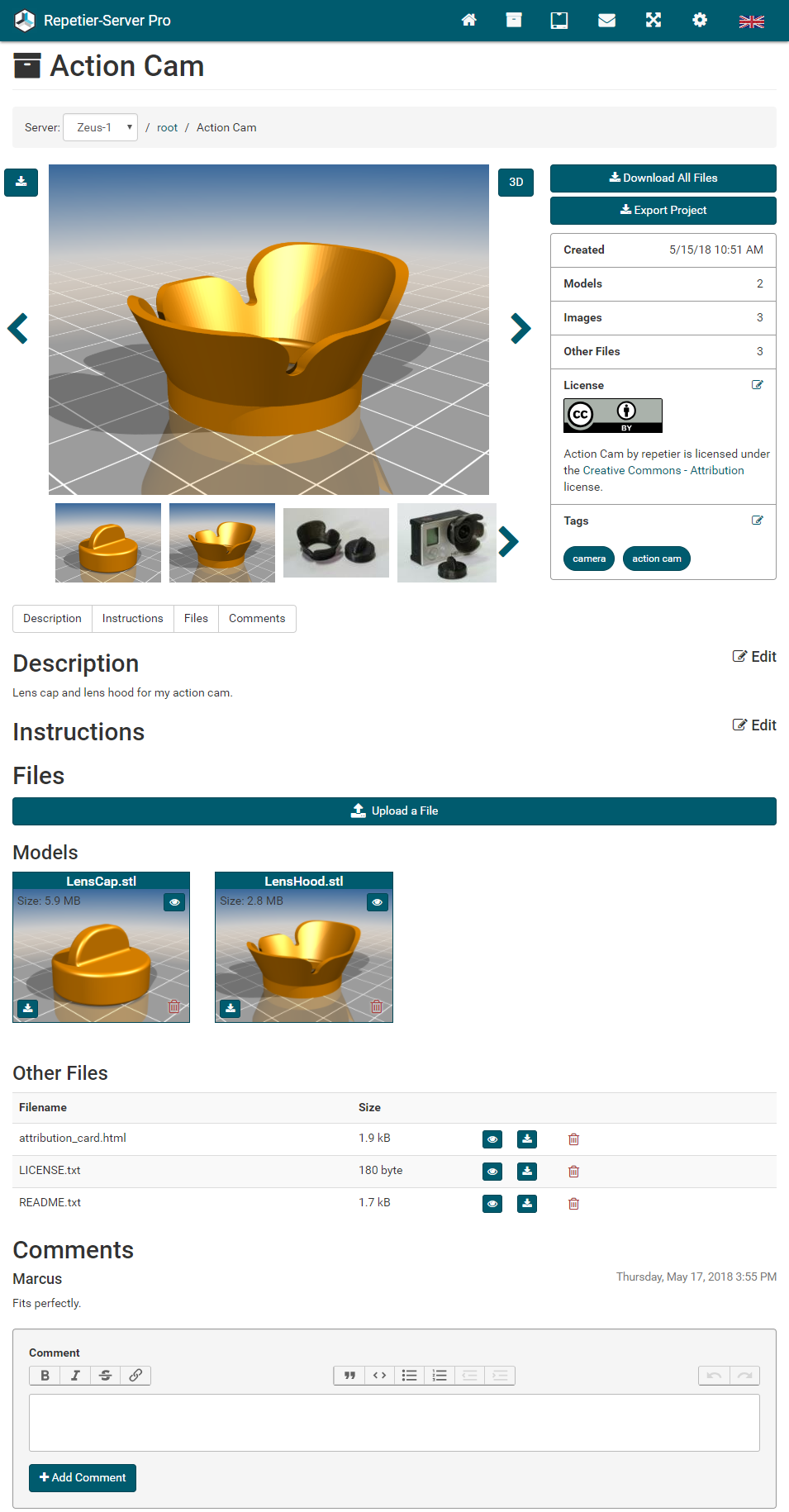Delete README.txt with trash icon
789x1512 pixels.
tap(573, 1204)
